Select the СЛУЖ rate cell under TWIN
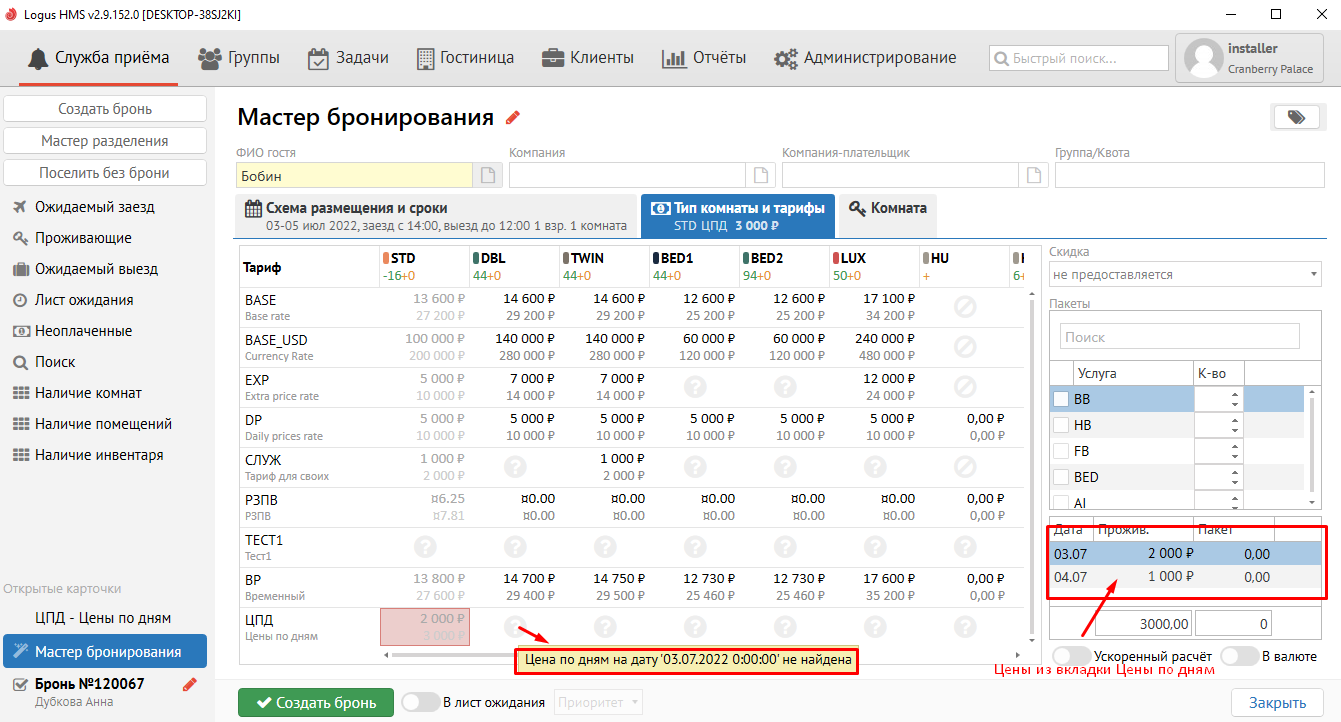The width and height of the screenshot is (1341, 722). [x=605, y=466]
